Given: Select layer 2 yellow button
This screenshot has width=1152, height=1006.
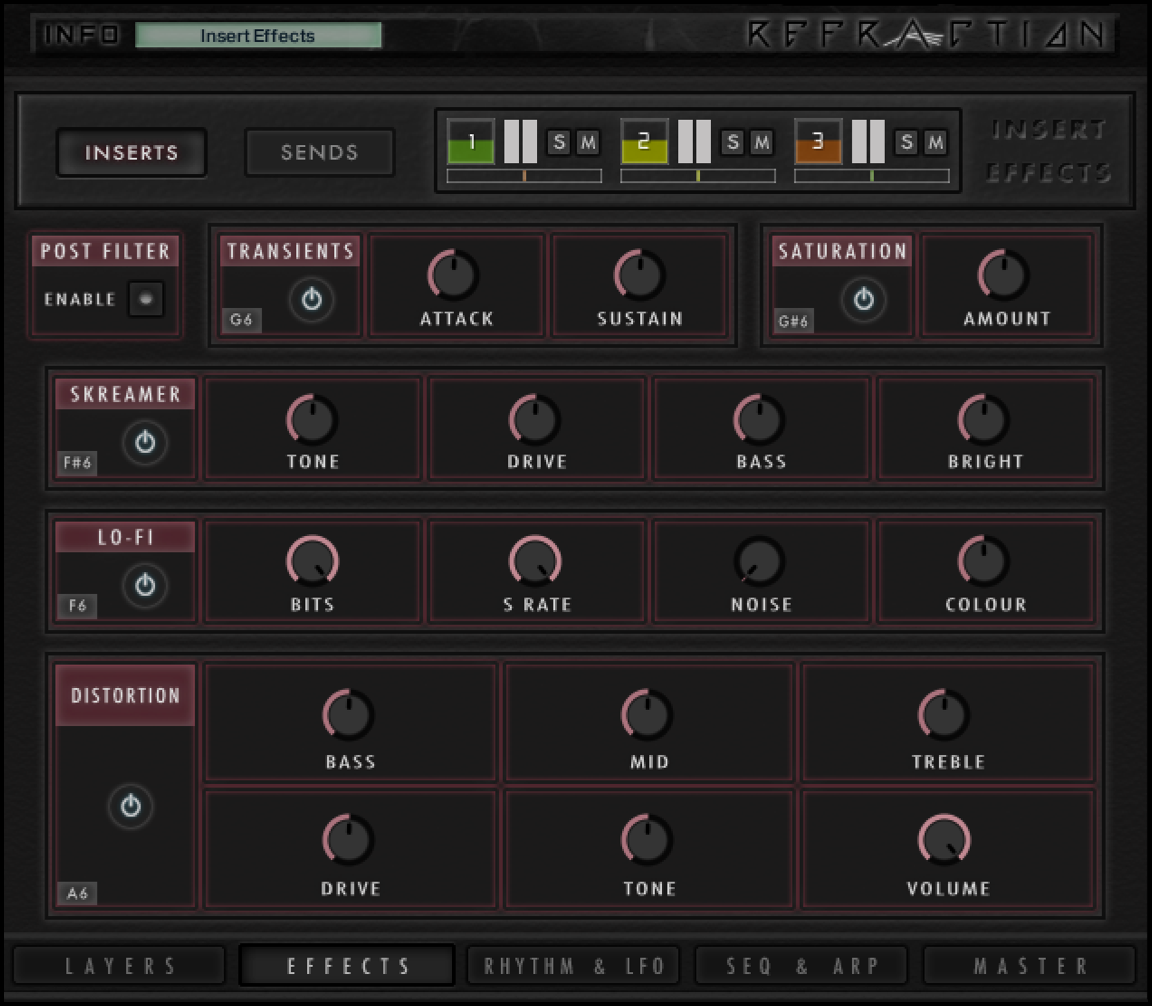Looking at the screenshot, I should (x=644, y=141).
